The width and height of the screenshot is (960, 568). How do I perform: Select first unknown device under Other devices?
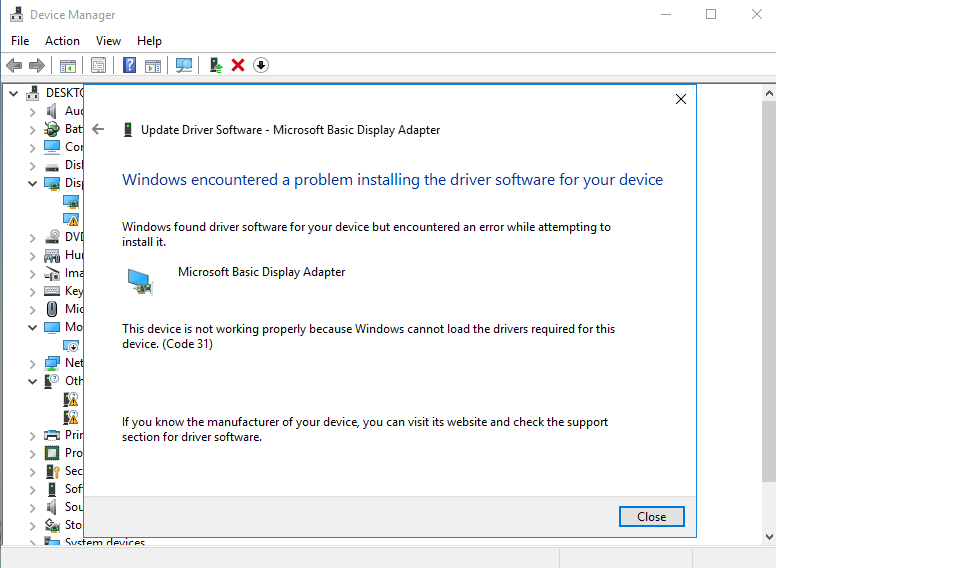tap(71, 399)
